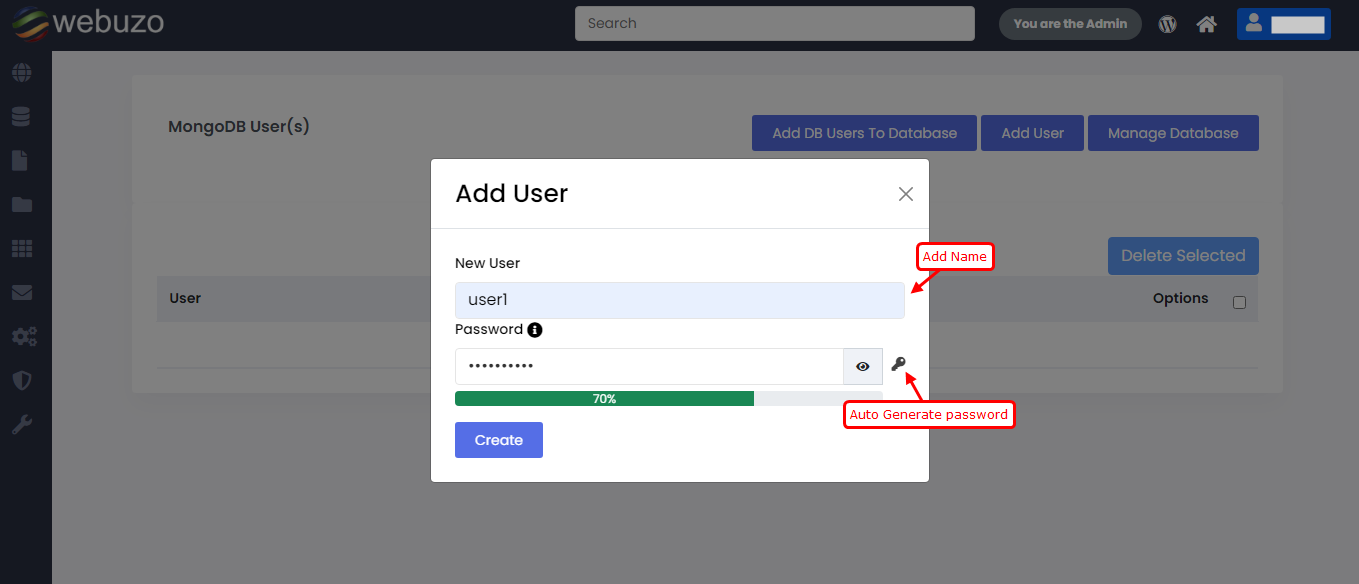The height and width of the screenshot is (584, 1359).
Task: Click the wrench tools sidebar icon
Action: (21, 425)
